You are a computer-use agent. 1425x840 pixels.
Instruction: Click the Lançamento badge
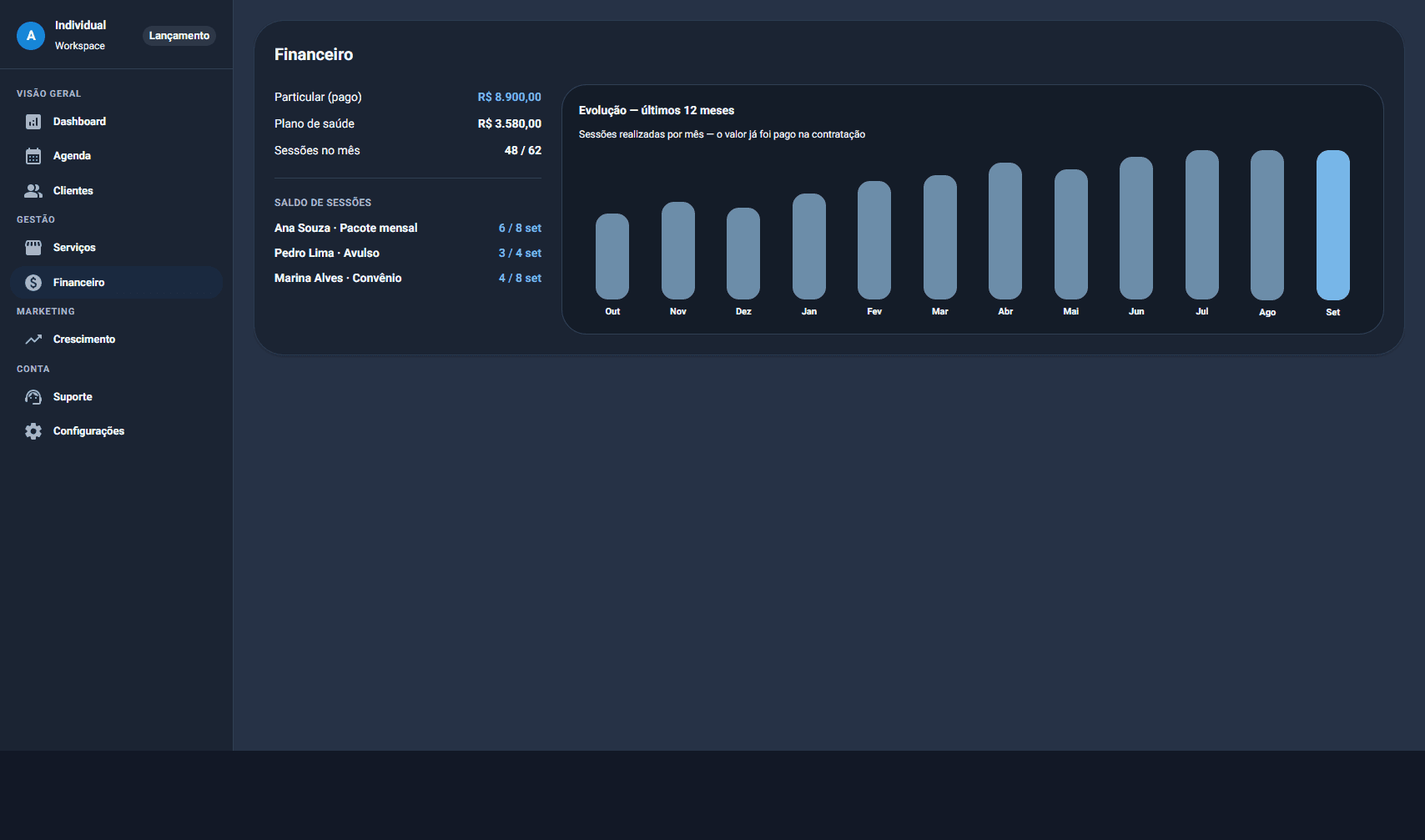coord(179,36)
